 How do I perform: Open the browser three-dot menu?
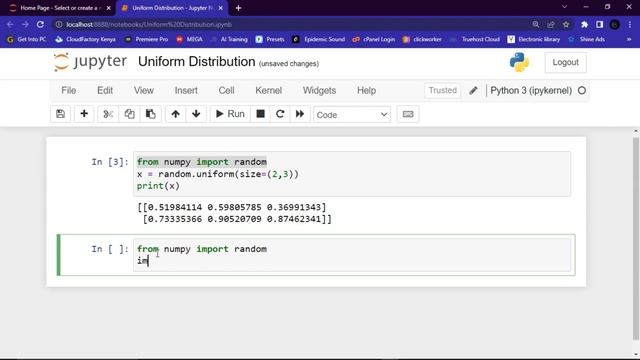tap(629, 24)
